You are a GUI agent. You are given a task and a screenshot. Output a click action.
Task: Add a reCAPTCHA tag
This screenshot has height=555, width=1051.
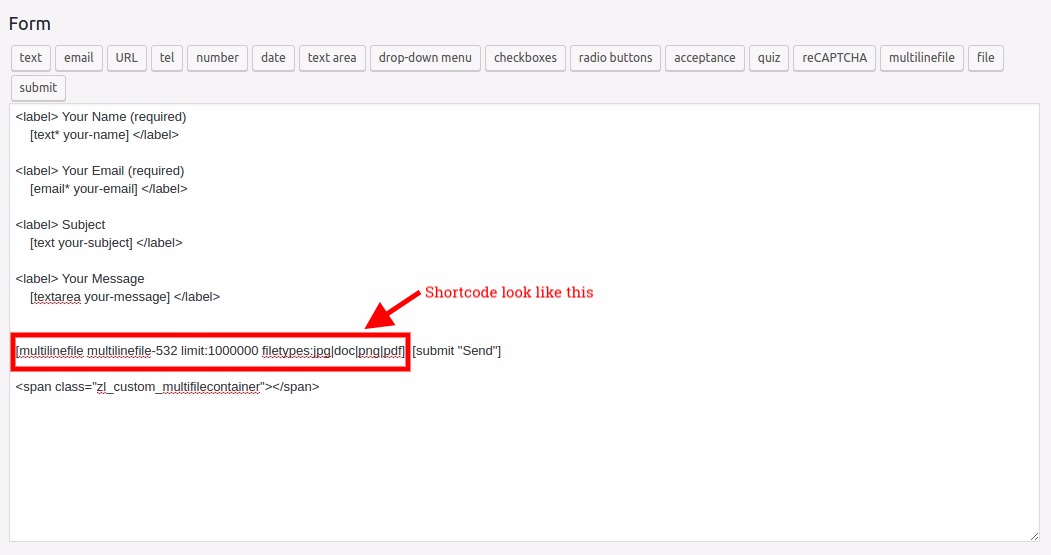tap(834, 58)
